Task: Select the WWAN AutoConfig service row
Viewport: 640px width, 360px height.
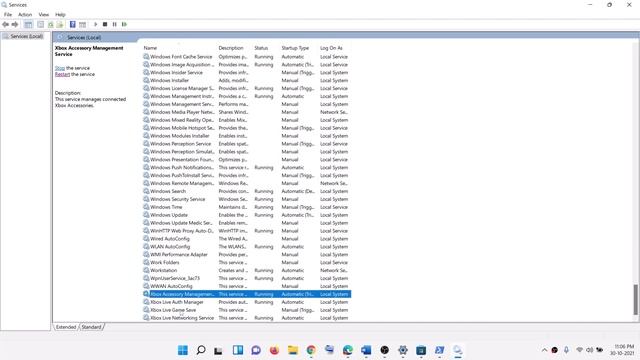Action: pyautogui.click(x=247, y=286)
